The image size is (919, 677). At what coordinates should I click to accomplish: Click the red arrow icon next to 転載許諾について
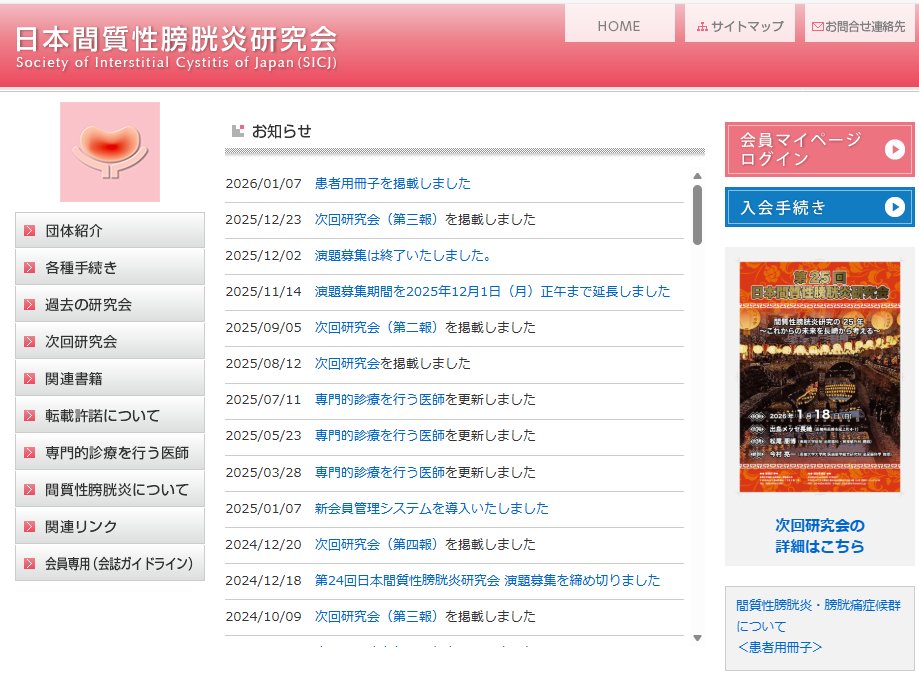click(29, 416)
